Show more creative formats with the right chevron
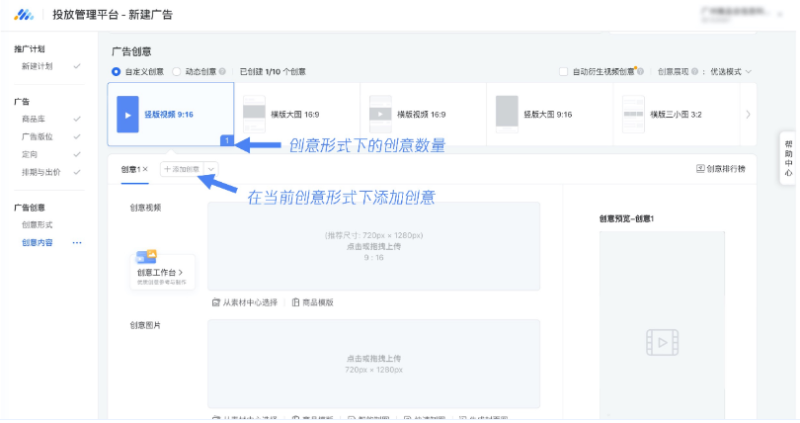 (x=748, y=114)
